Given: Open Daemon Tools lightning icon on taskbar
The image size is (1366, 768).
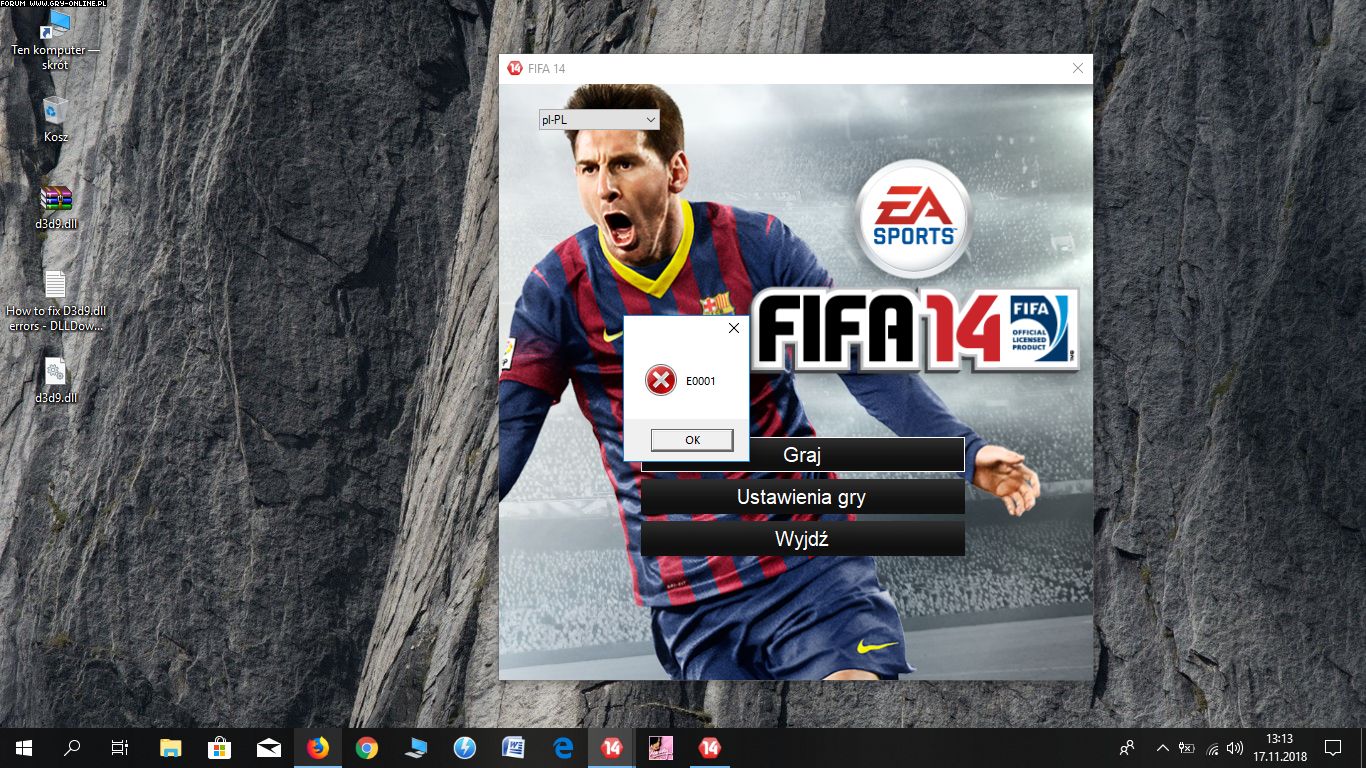Looking at the screenshot, I should (x=464, y=748).
